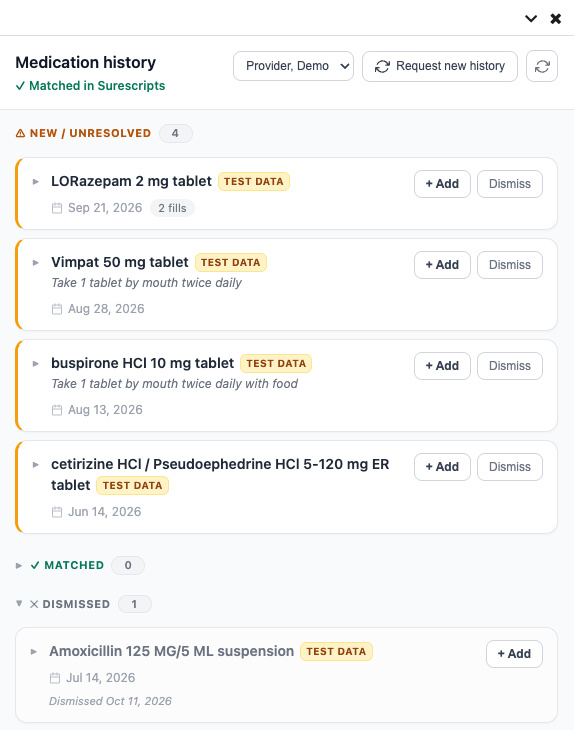Expand buspirone HCl 10 mg tablet details

pyautogui.click(x=36, y=364)
